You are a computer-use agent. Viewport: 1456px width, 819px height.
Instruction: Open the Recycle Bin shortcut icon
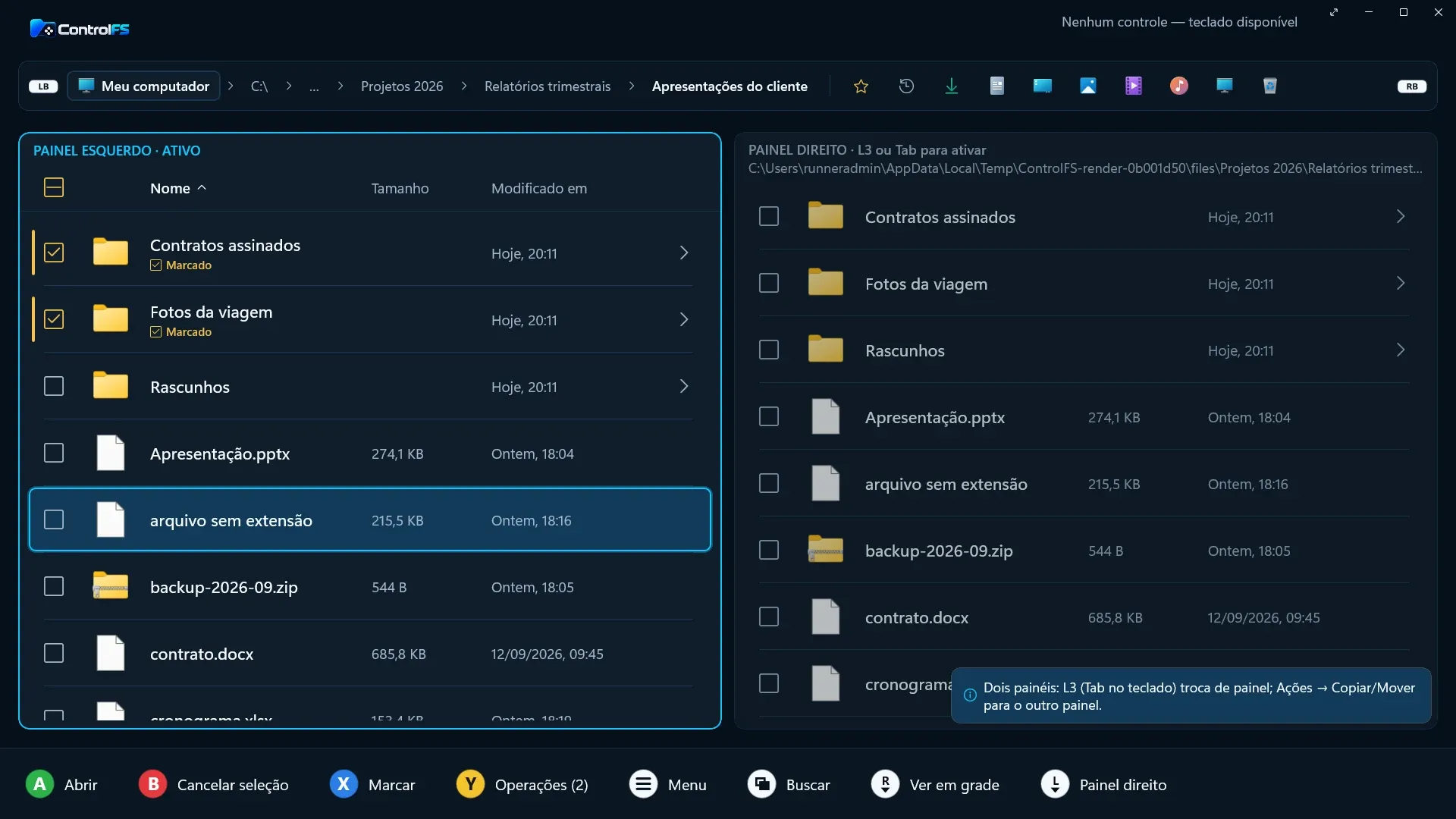coord(1270,86)
